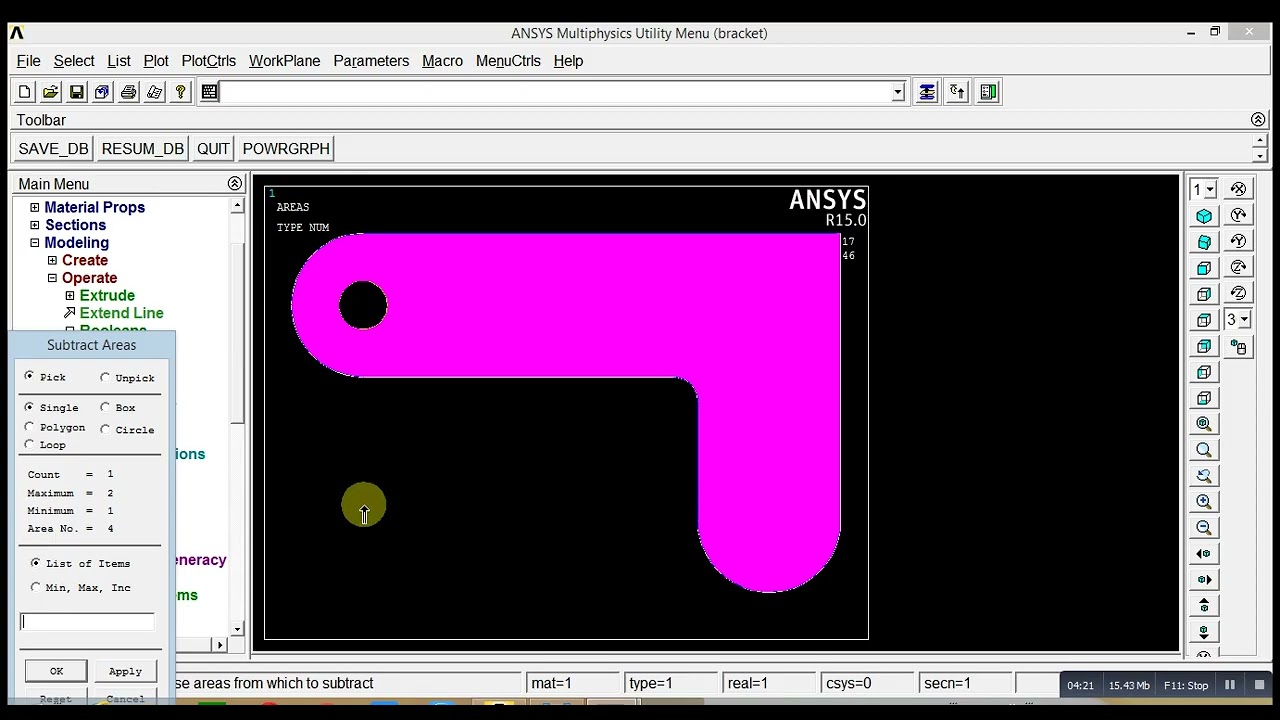Collapse the Operate tree node
This screenshot has height=720, width=1280.
pos(53,278)
